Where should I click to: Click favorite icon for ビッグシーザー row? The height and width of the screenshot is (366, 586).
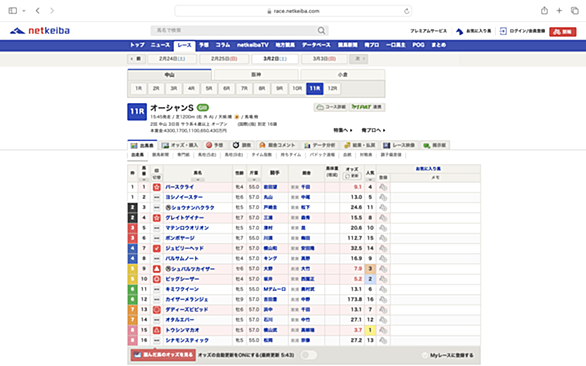383,279
